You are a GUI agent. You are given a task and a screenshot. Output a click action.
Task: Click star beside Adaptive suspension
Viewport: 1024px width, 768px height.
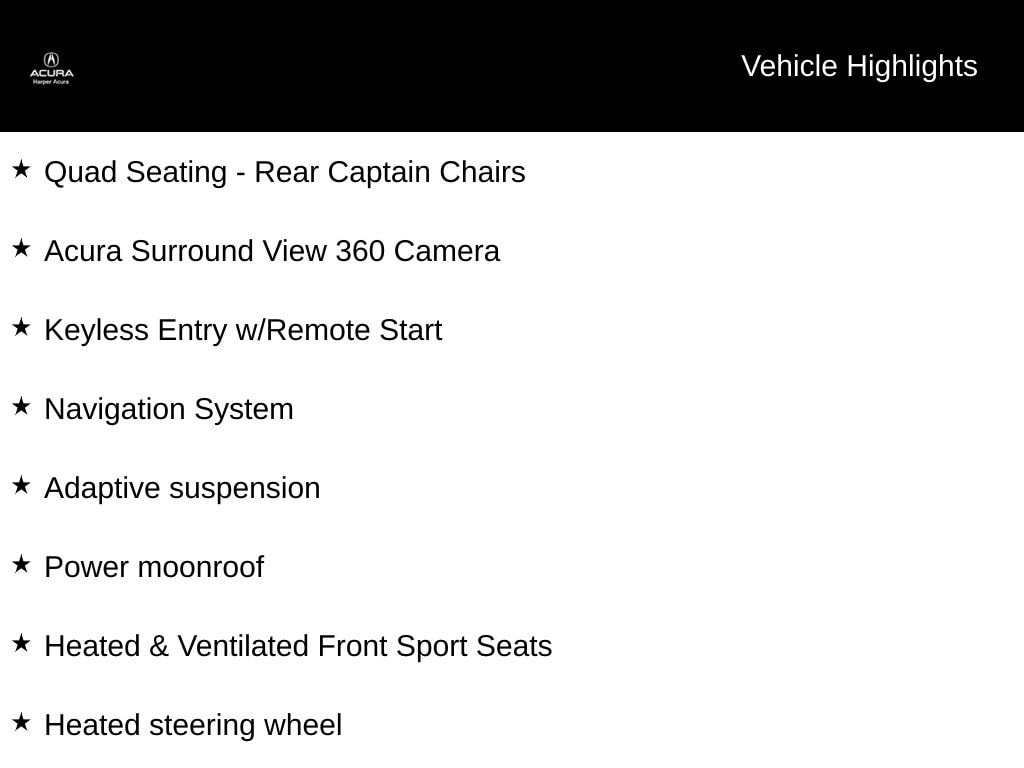coord(21,485)
